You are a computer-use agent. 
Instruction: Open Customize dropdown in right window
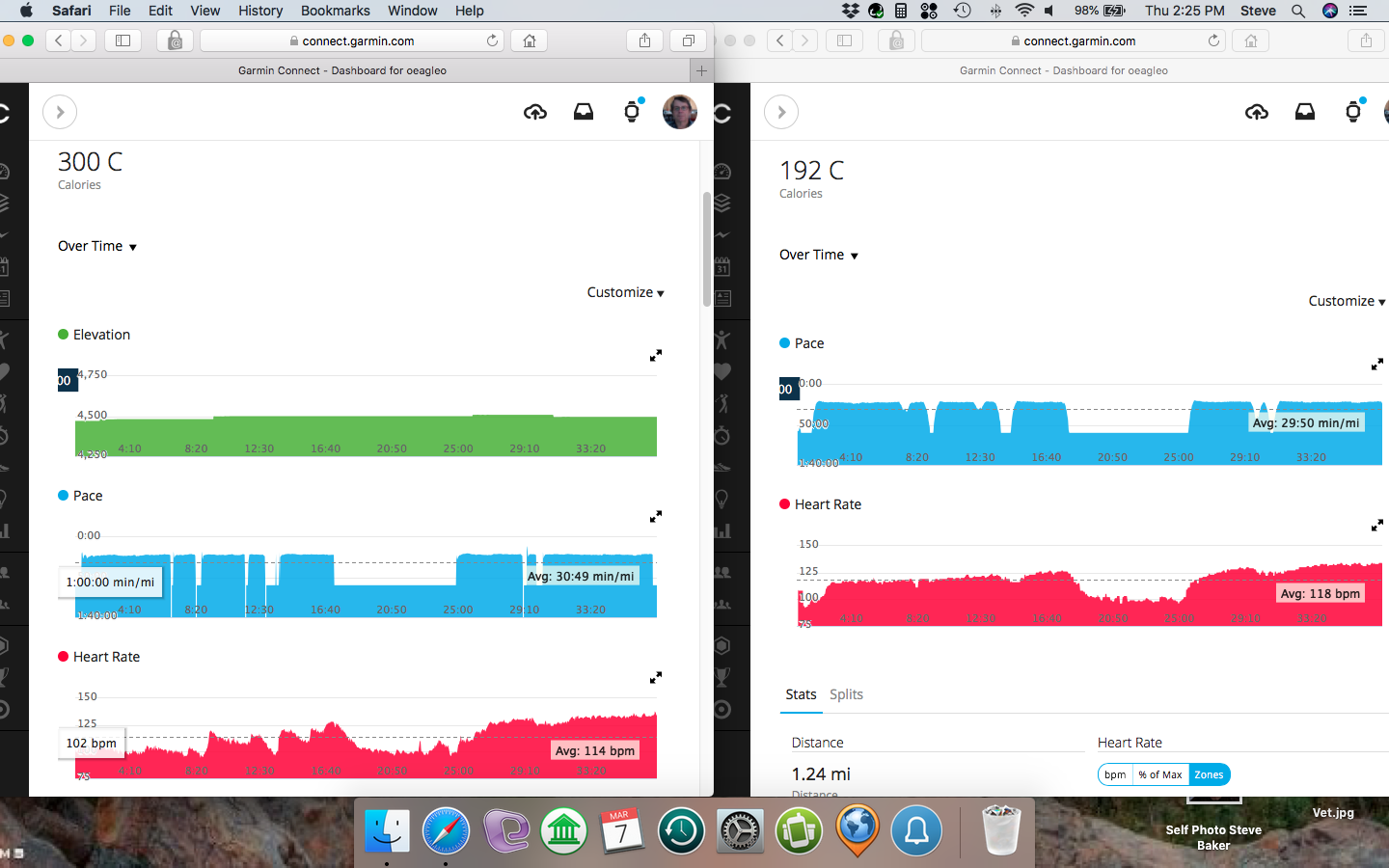pyautogui.click(x=1347, y=301)
